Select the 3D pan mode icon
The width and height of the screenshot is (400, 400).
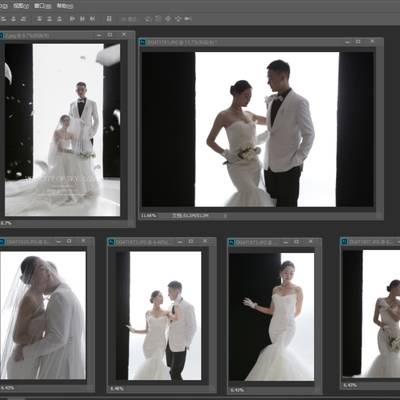tap(168, 19)
